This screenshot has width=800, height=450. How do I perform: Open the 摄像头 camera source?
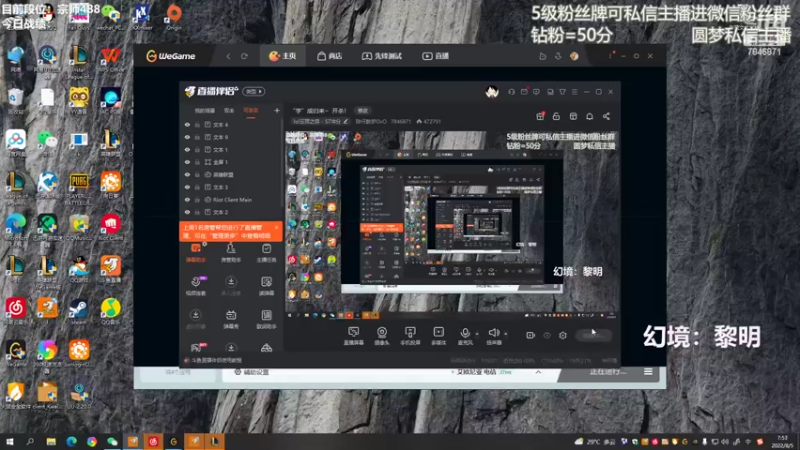pyautogui.click(x=382, y=336)
